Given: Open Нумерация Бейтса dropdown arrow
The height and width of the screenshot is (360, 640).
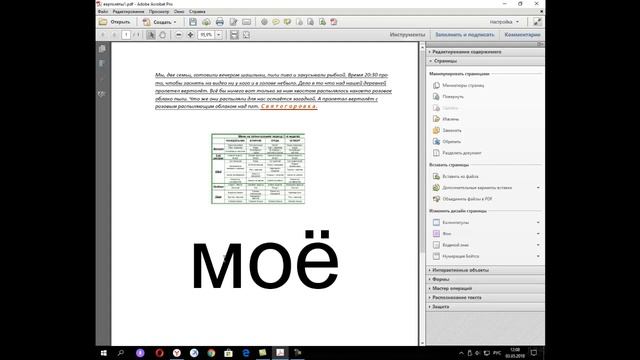Looking at the screenshot, I should (x=538, y=256).
